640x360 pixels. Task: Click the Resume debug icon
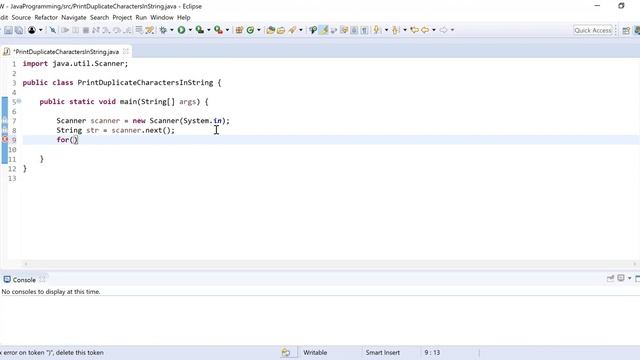[65, 30]
